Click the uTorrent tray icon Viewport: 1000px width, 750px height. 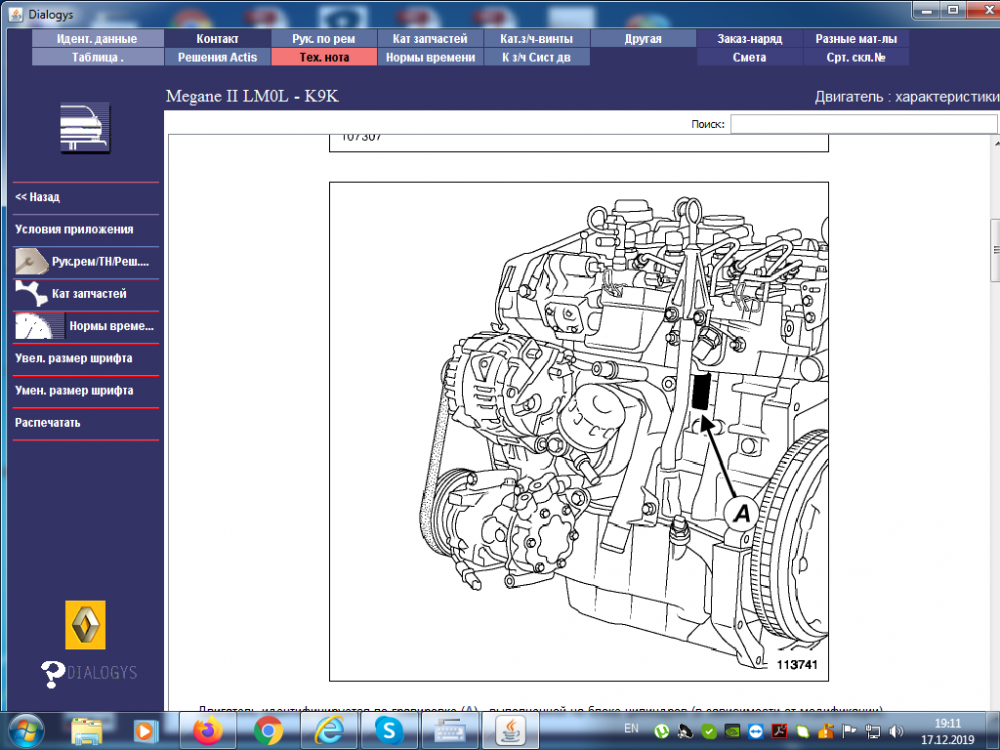(x=661, y=732)
